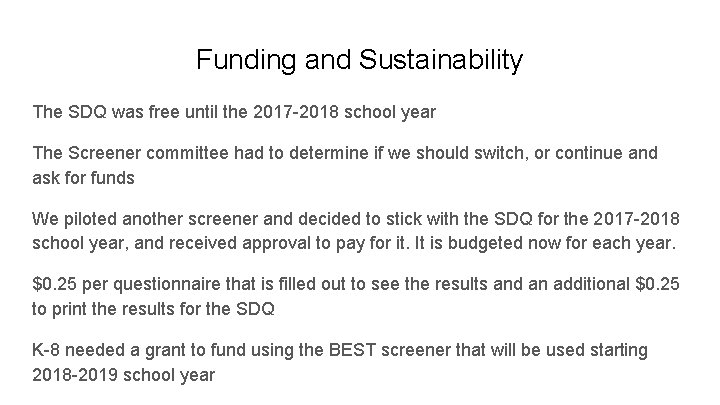
Task: Click the additional $0.25 amount
Action: [x=657, y=284]
